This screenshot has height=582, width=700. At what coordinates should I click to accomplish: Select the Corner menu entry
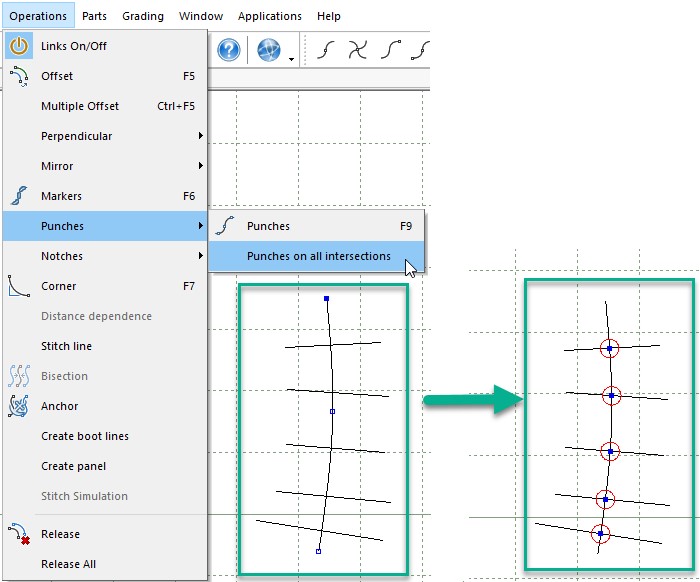pos(105,286)
